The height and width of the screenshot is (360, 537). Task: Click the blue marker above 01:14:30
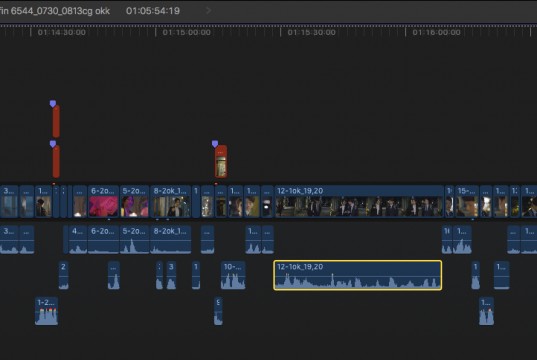coord(53,103)
